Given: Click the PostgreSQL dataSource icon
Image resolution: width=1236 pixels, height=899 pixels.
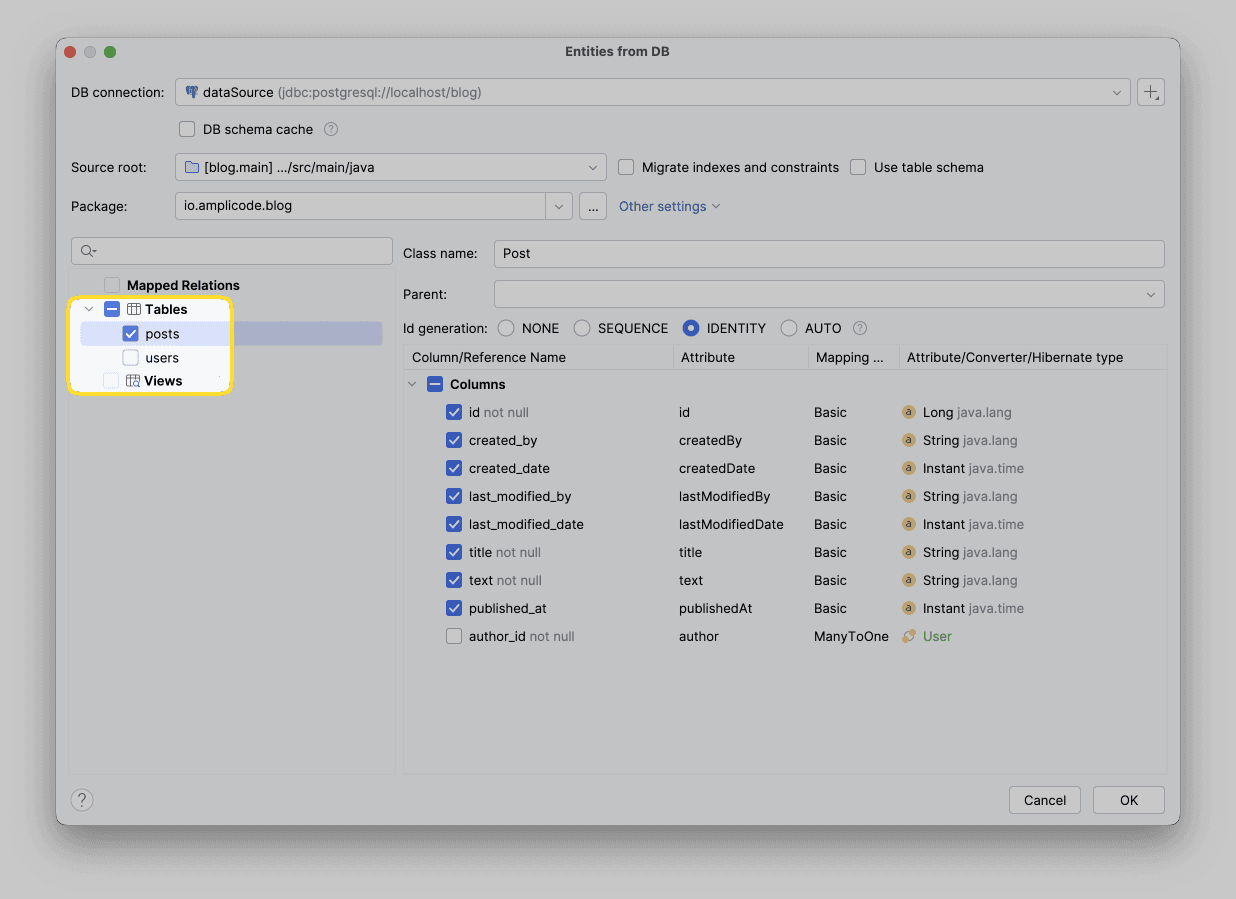Looking at the screenshot, I should (191, 92).
